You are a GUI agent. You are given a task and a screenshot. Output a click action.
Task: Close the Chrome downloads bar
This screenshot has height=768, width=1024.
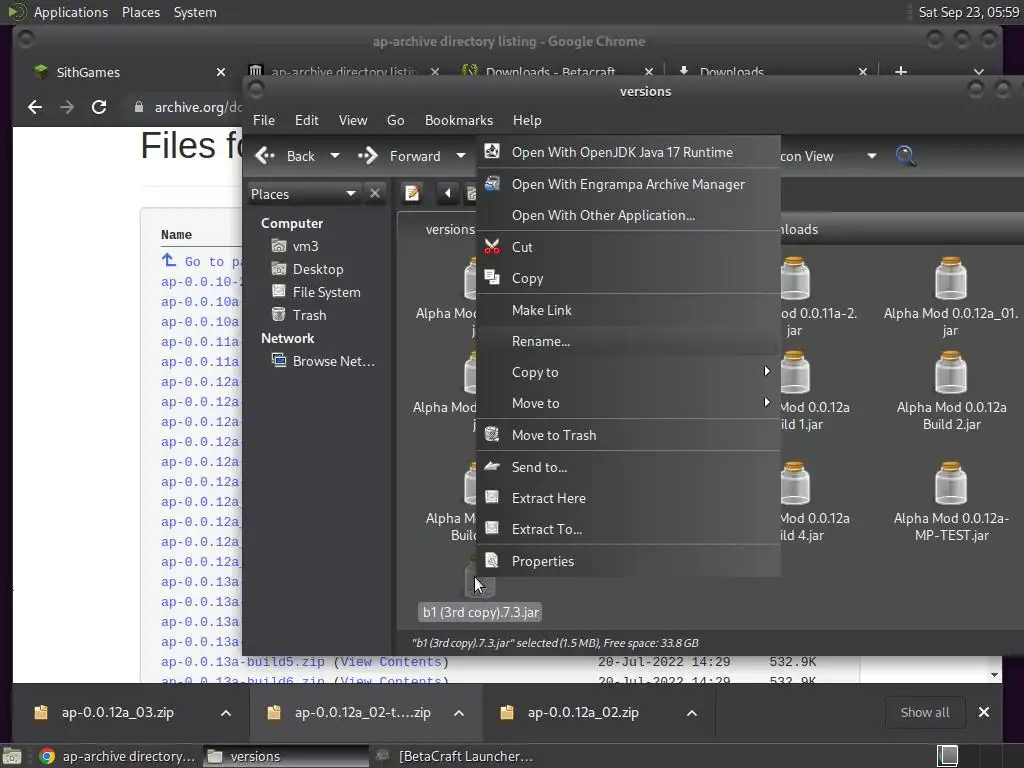point(984,712)
